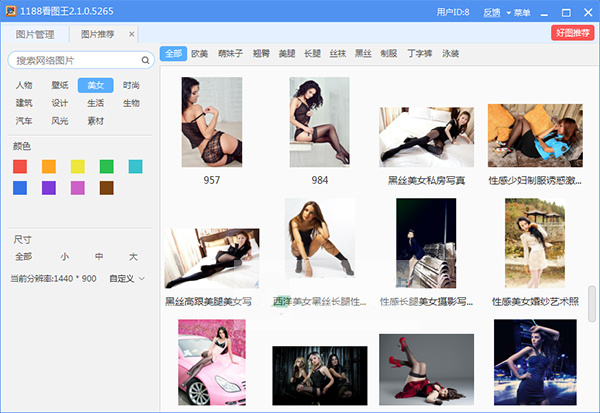Click the 用户ID:8 label
Image resolution: width=600 pixels, height=413 pixels.
453,12
